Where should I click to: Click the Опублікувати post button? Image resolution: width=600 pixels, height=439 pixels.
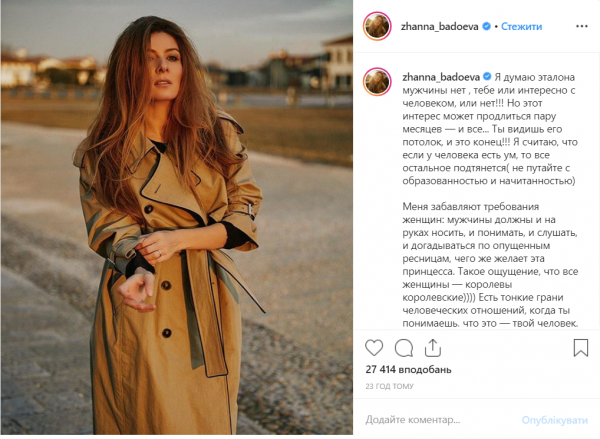pyautogui.click(x=555, y=420)
